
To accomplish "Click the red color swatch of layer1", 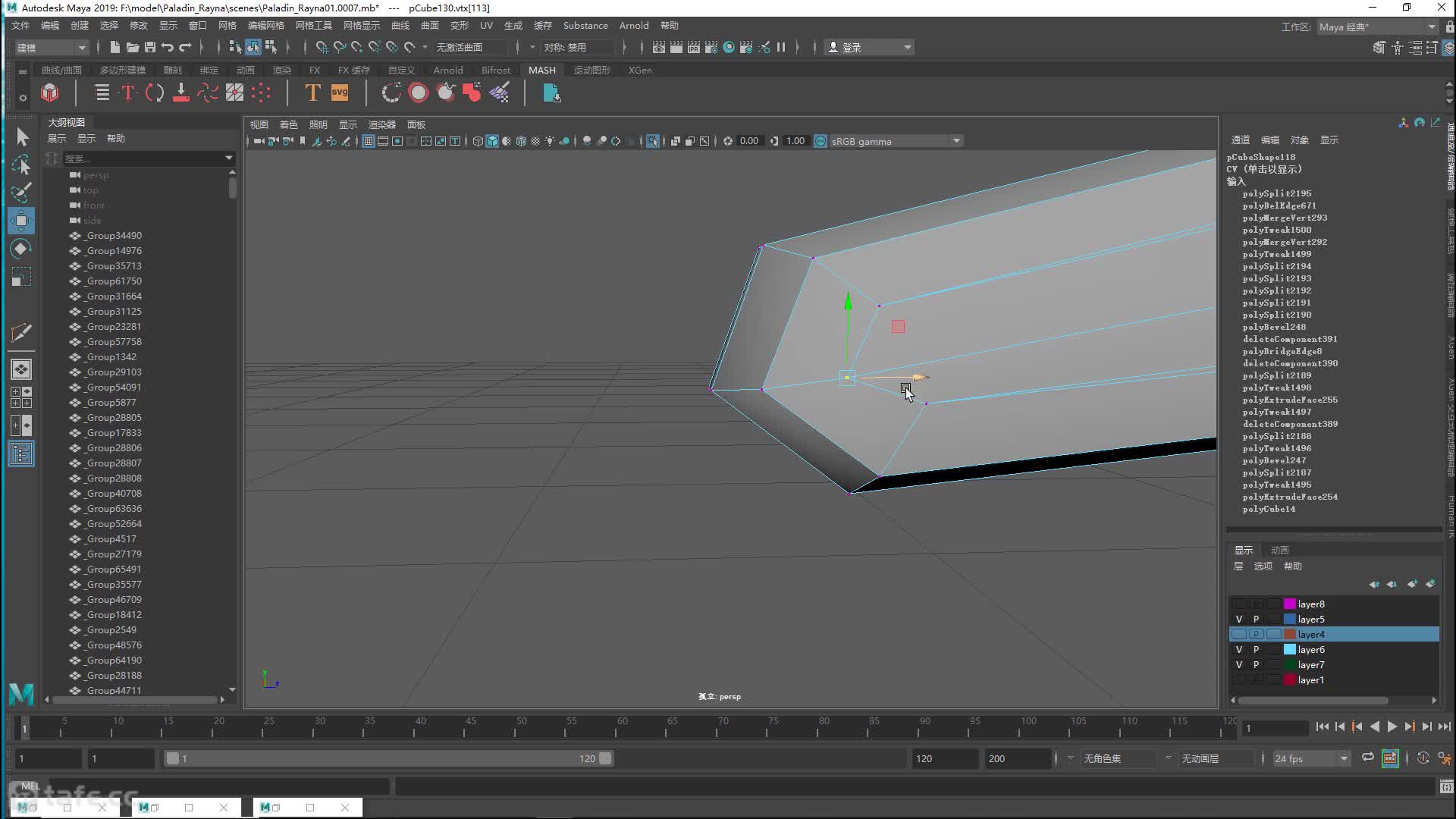I will coord(1289,679).
